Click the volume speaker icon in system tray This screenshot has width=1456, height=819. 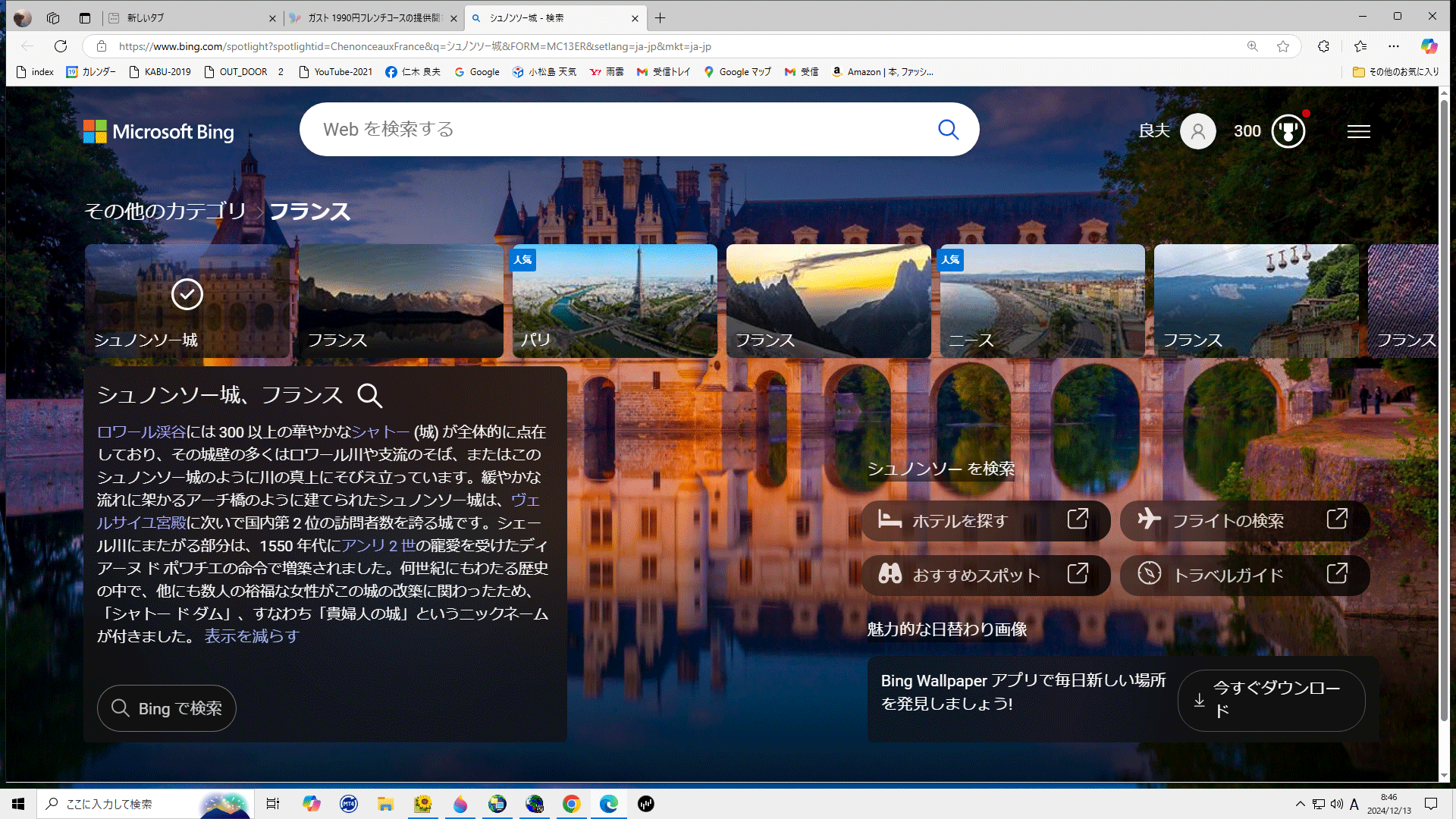pyautogui.click(x=1337, y=804)
